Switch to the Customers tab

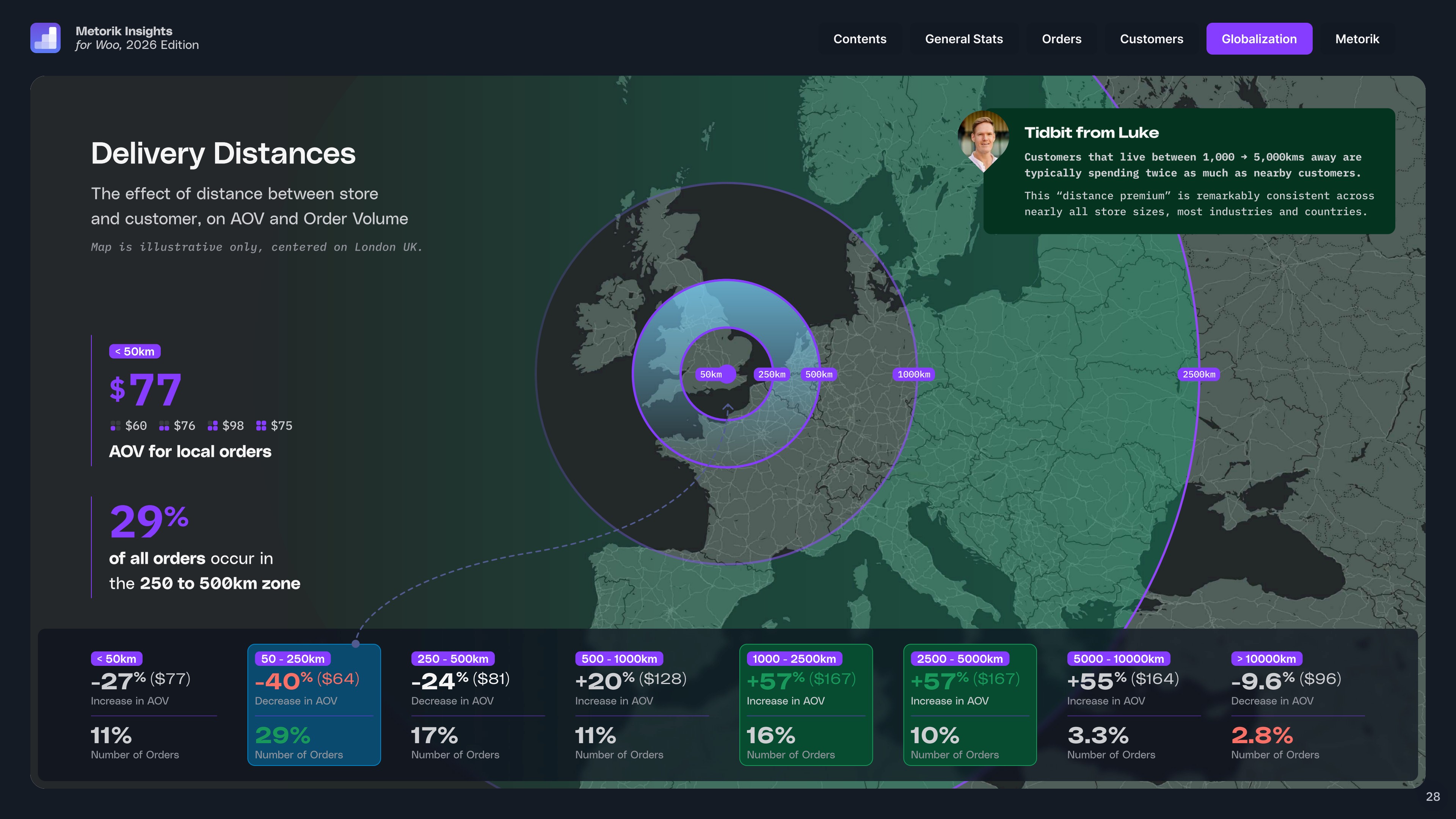click(x=1152, y=38)
